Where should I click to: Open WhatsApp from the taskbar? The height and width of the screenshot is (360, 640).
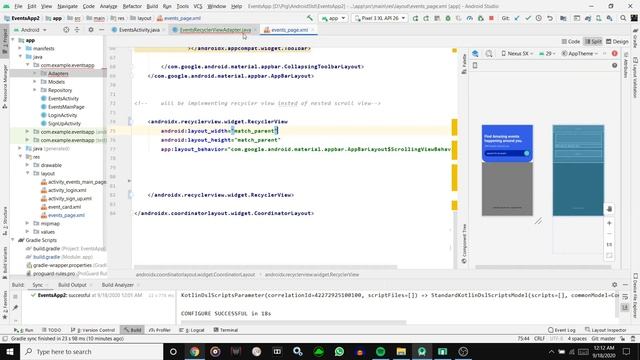(339, 351)
